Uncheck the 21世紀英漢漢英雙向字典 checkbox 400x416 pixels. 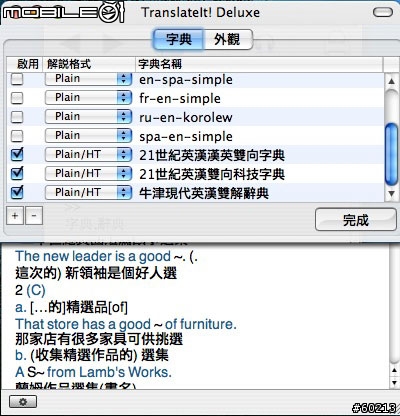17,154
